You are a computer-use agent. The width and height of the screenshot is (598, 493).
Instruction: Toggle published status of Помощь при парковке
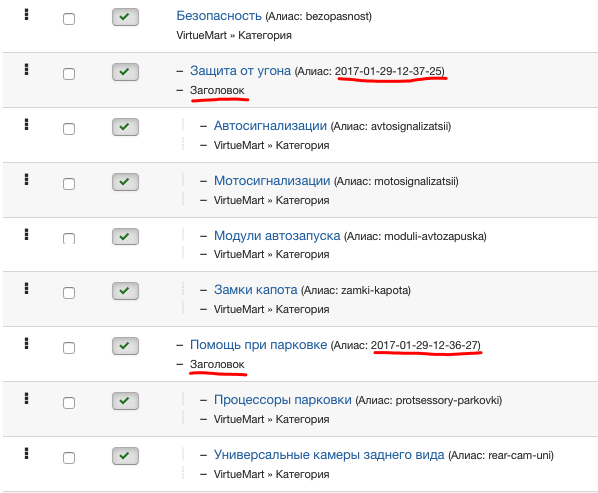125,346
